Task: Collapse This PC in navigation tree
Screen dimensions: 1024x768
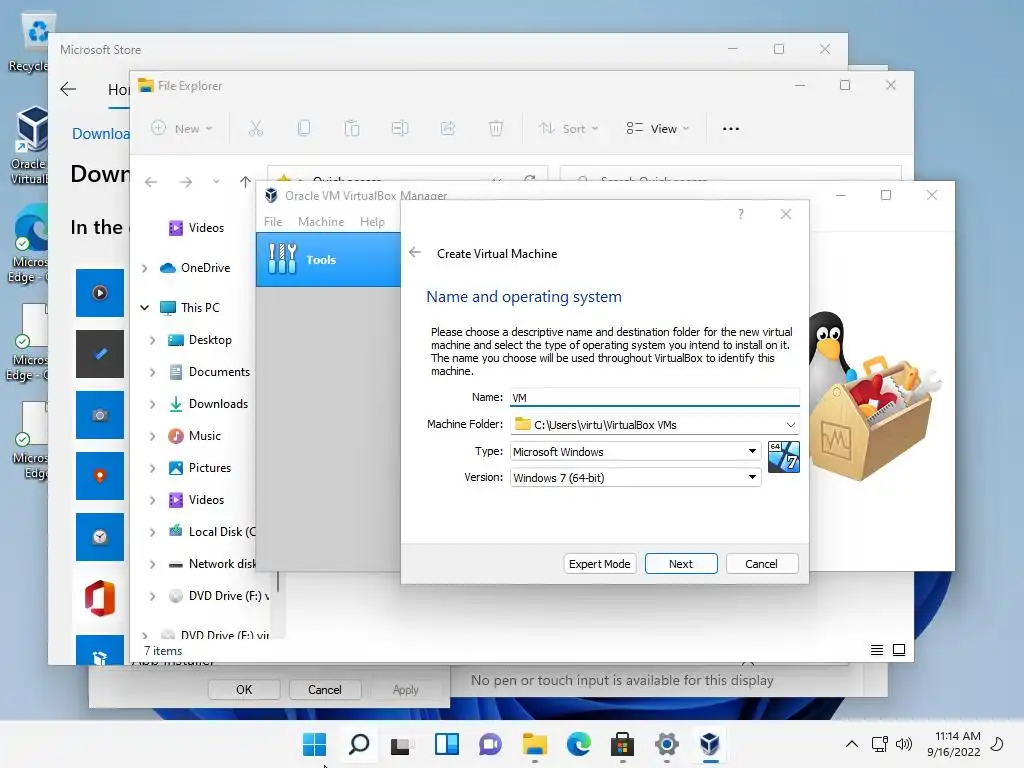Action: 145,307
